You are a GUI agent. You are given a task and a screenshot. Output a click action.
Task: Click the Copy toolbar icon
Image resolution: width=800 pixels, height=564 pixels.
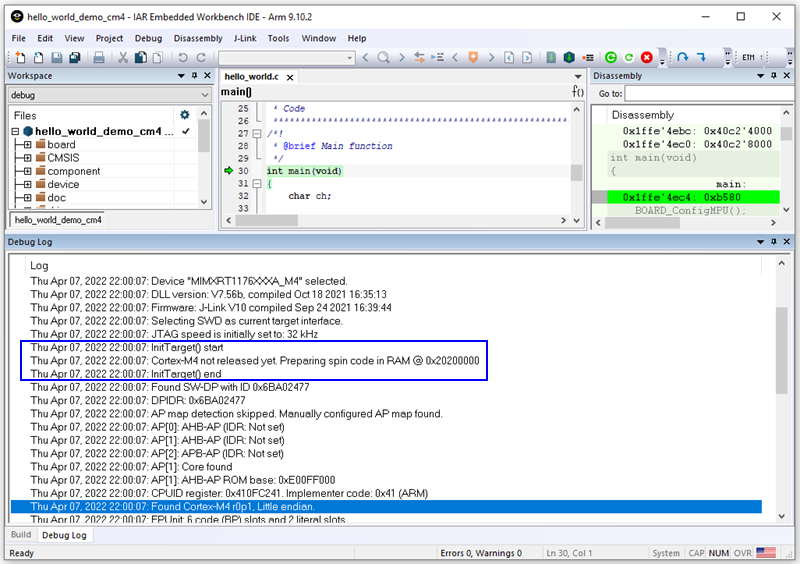(x=140, y=57)
